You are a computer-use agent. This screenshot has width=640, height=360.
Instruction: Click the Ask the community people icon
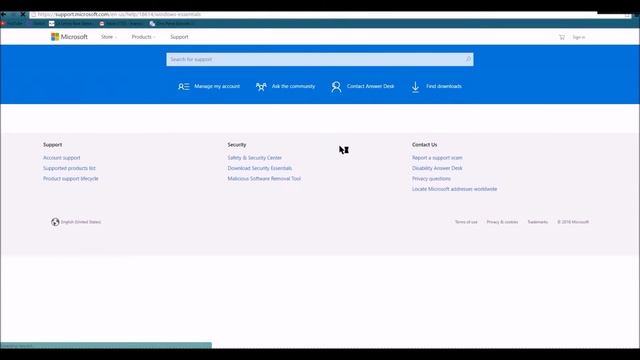261,87
